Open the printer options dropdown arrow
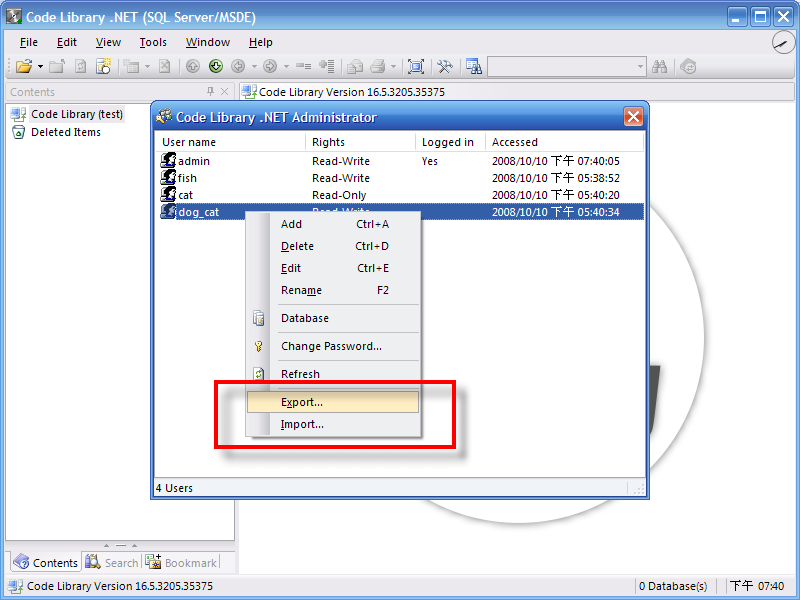Image resolution: width=800 pixels, height=600 pixels. 393,67
